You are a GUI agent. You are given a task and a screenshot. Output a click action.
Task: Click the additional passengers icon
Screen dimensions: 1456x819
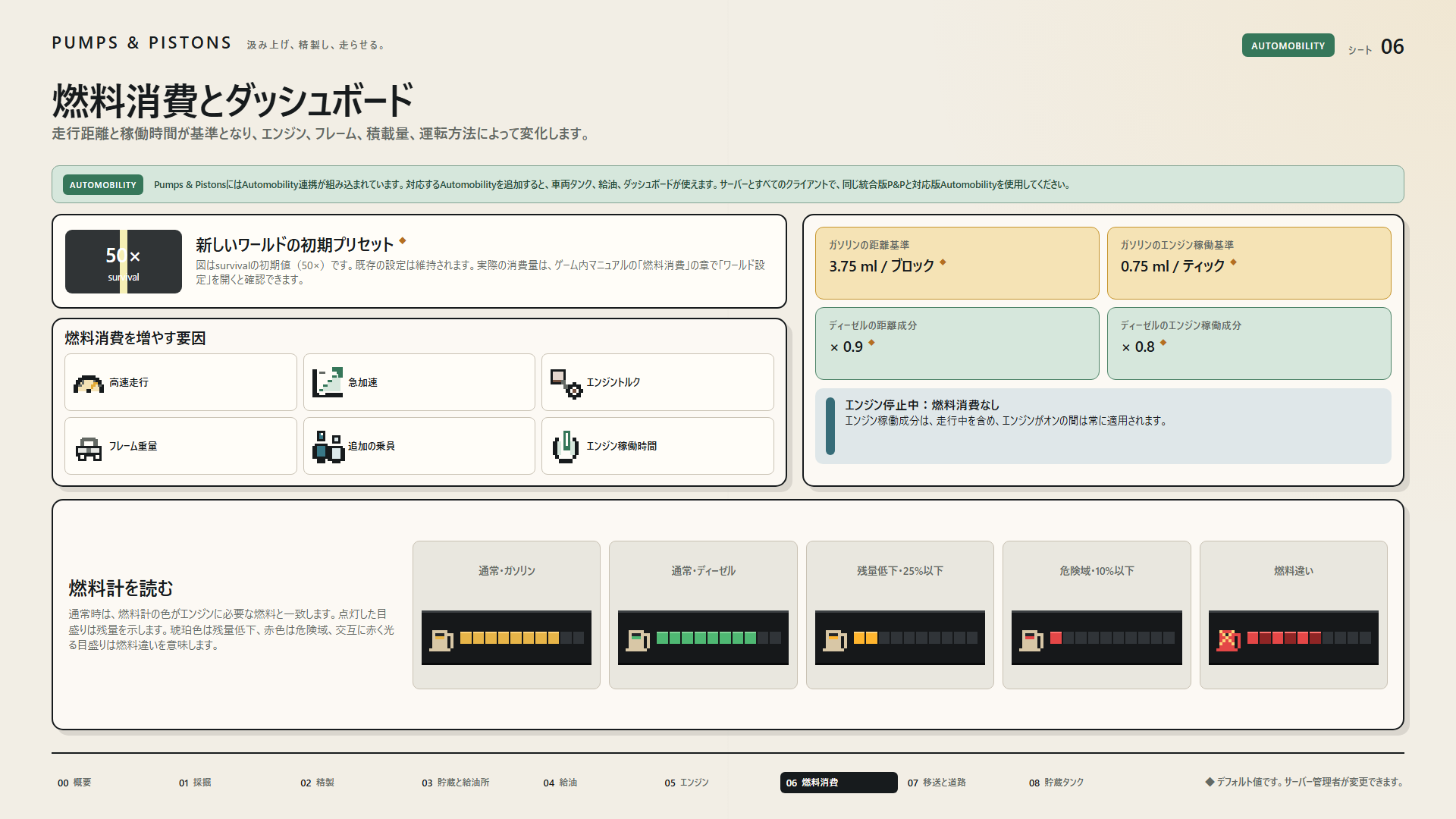328,447
